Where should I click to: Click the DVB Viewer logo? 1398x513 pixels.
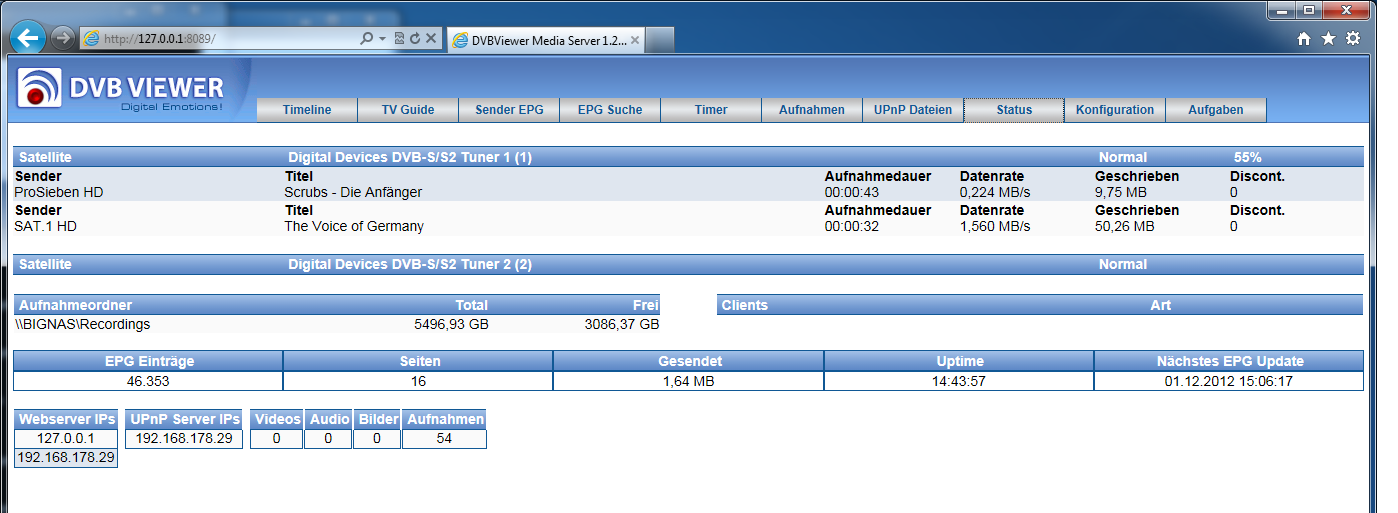pyautogui.click(x=121, y=90)
